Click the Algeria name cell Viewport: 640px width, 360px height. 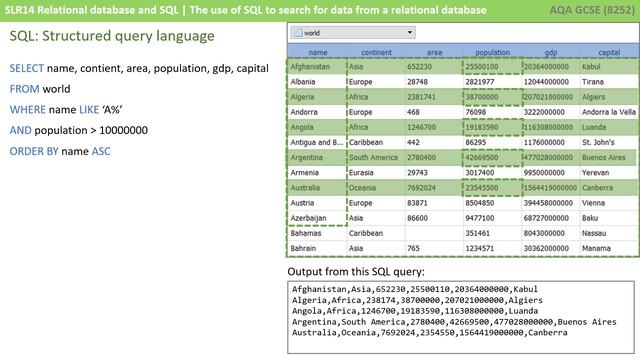pos(318,97)
